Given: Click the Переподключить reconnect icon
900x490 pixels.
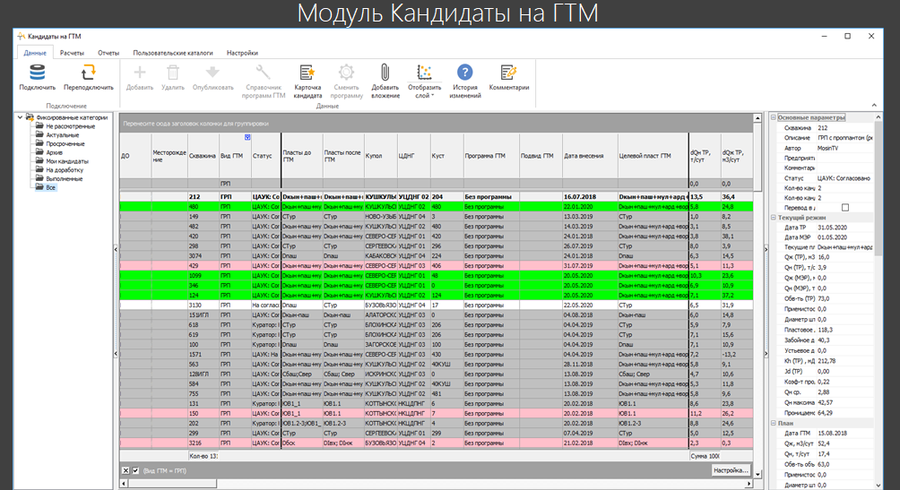Looking at the screenshot, I should [x=88, y=72].
